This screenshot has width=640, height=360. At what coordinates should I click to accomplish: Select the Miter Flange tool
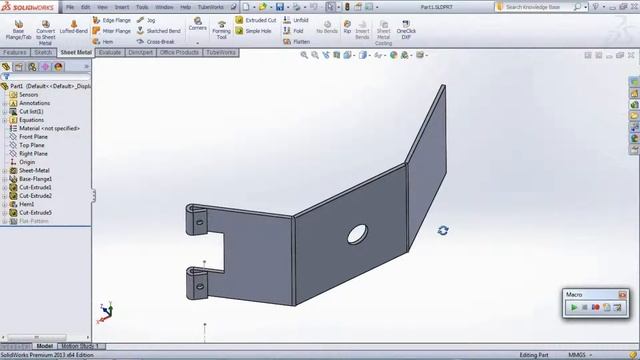[x=112, y=31]
